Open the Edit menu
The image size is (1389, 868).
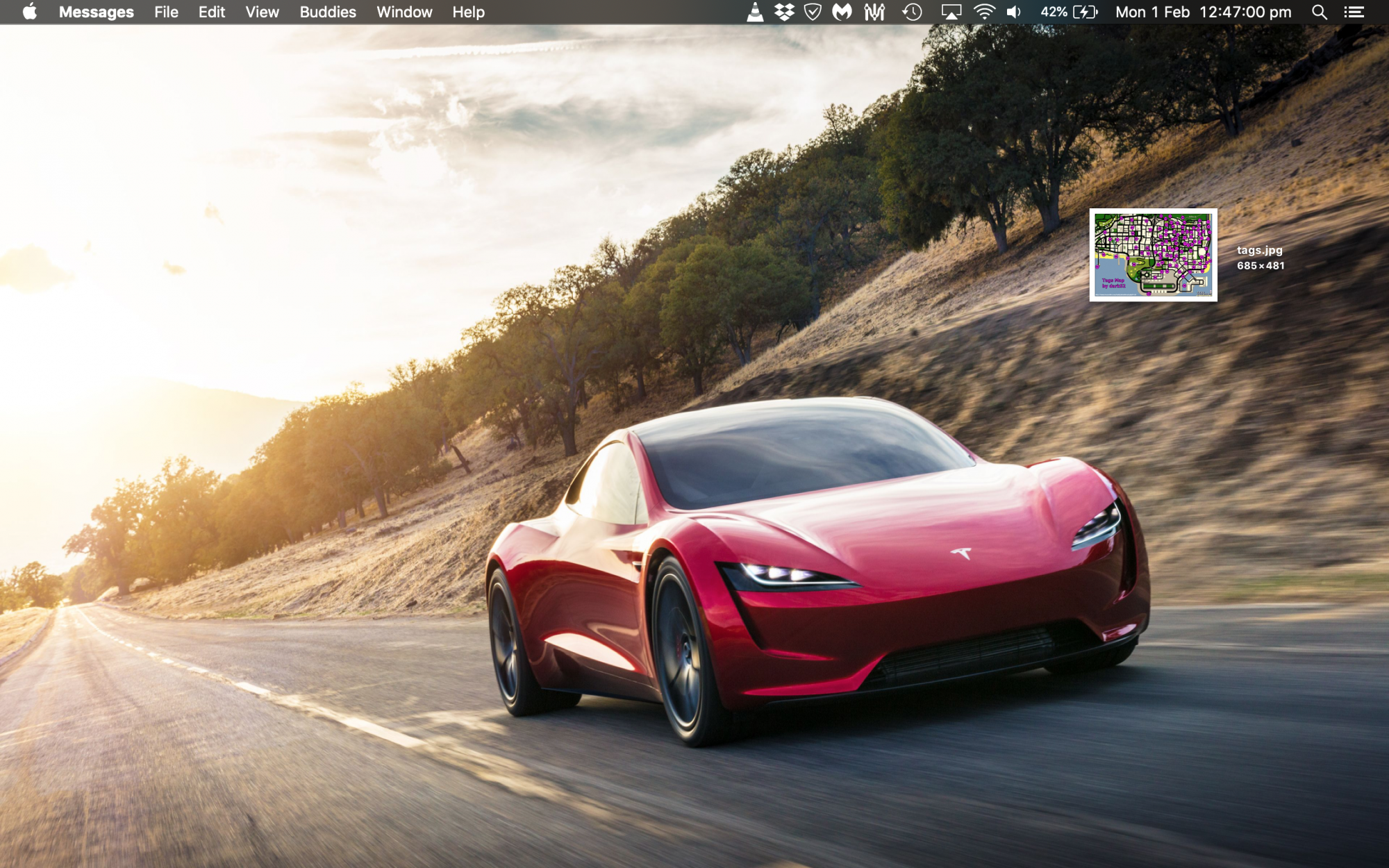coord(211,12)
